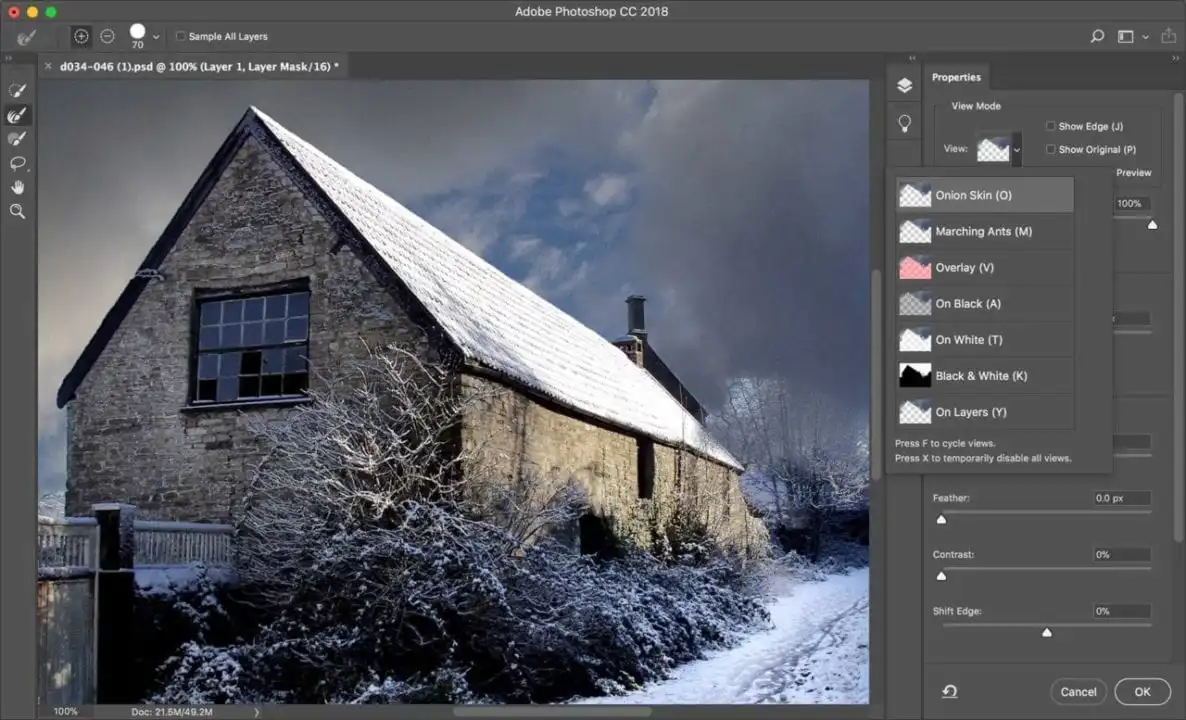Choose On Layers (Y) view mode

[x=985, y=412]
